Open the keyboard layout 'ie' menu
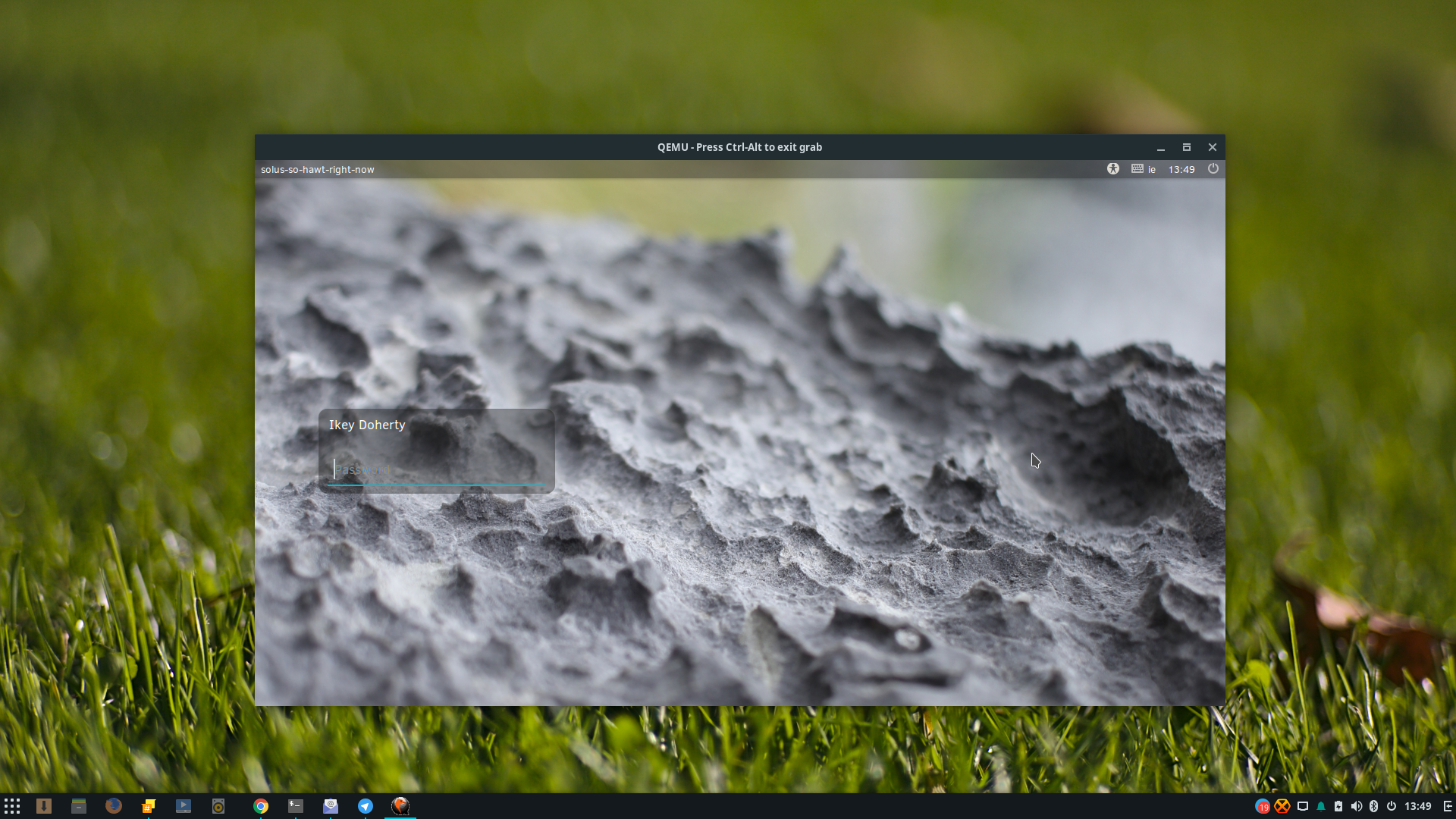The width and height of the screenshot is (1456, 819). (x=1144, y=169)
